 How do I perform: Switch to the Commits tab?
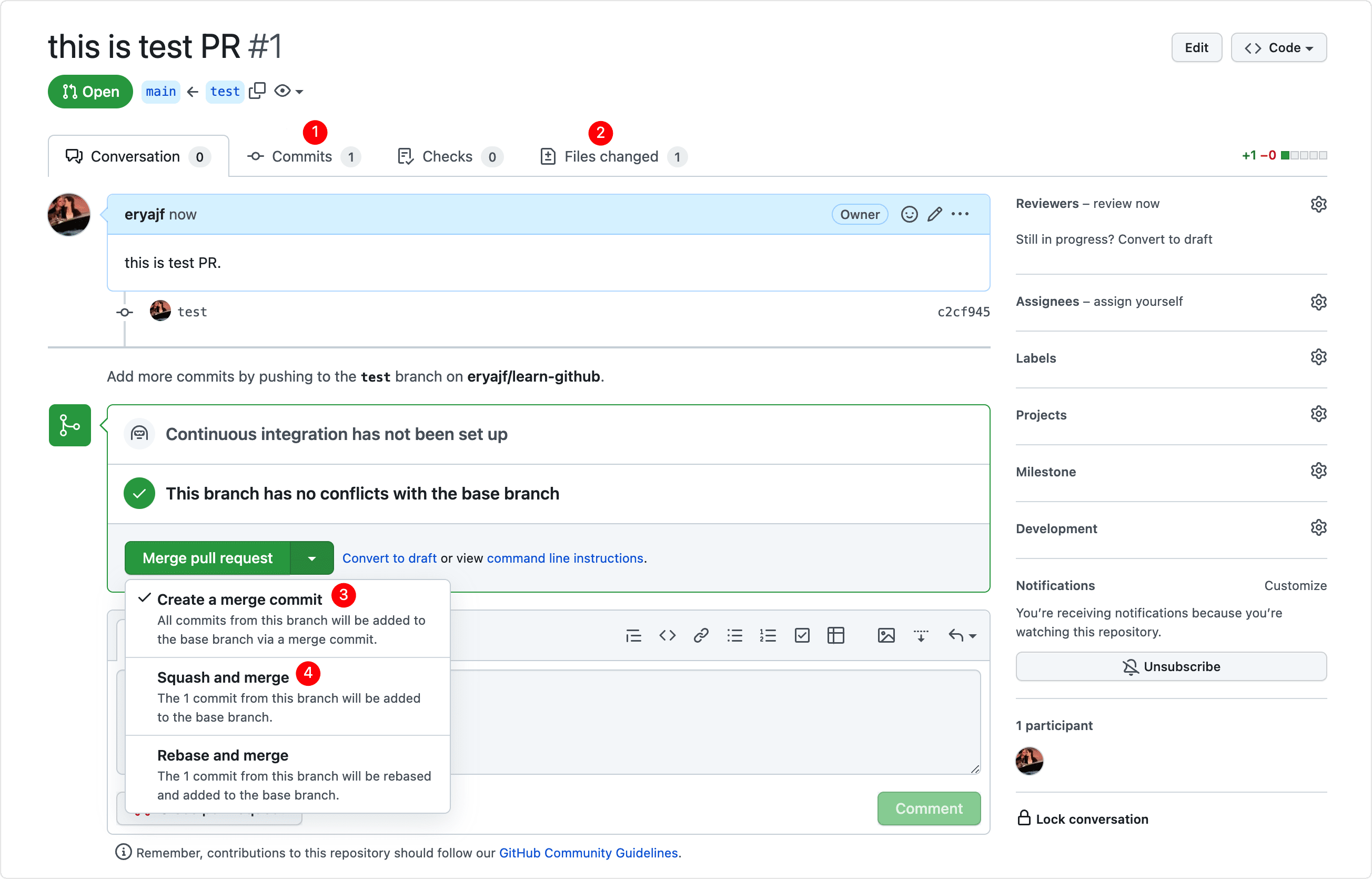[x=302, y=156]
